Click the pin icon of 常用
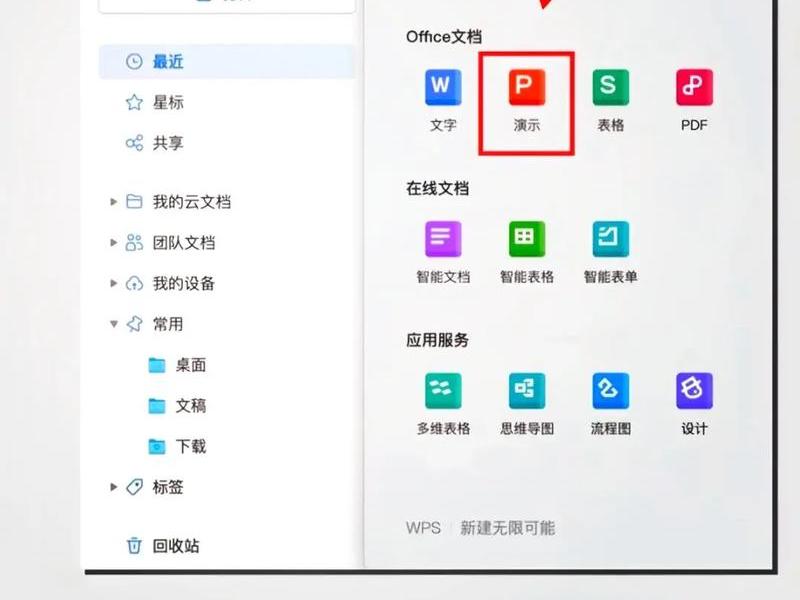 pos(134,324)
